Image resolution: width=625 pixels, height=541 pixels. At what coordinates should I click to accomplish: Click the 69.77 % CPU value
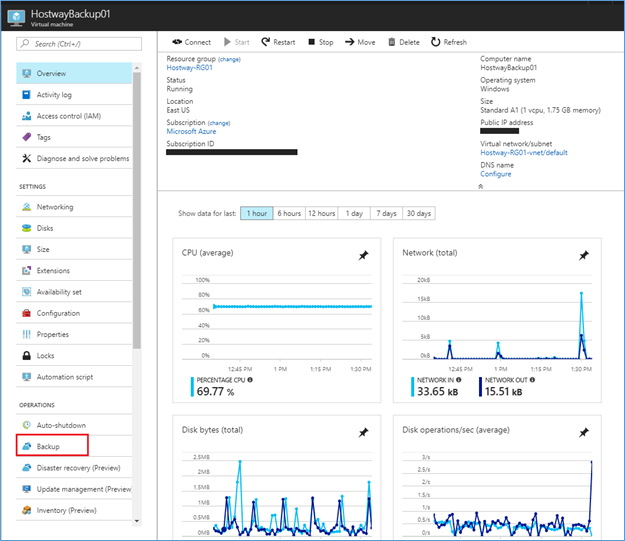coord(215,391)
